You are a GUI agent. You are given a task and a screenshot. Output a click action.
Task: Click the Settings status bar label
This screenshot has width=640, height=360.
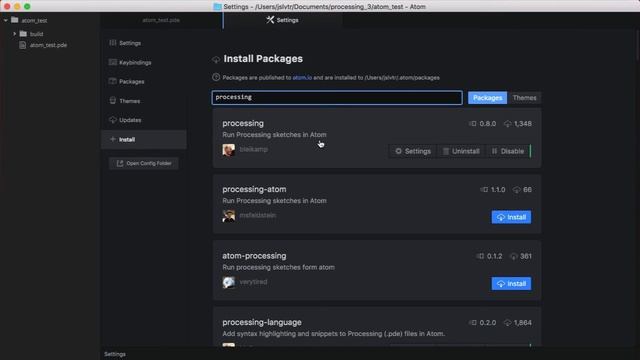[115, 354]
